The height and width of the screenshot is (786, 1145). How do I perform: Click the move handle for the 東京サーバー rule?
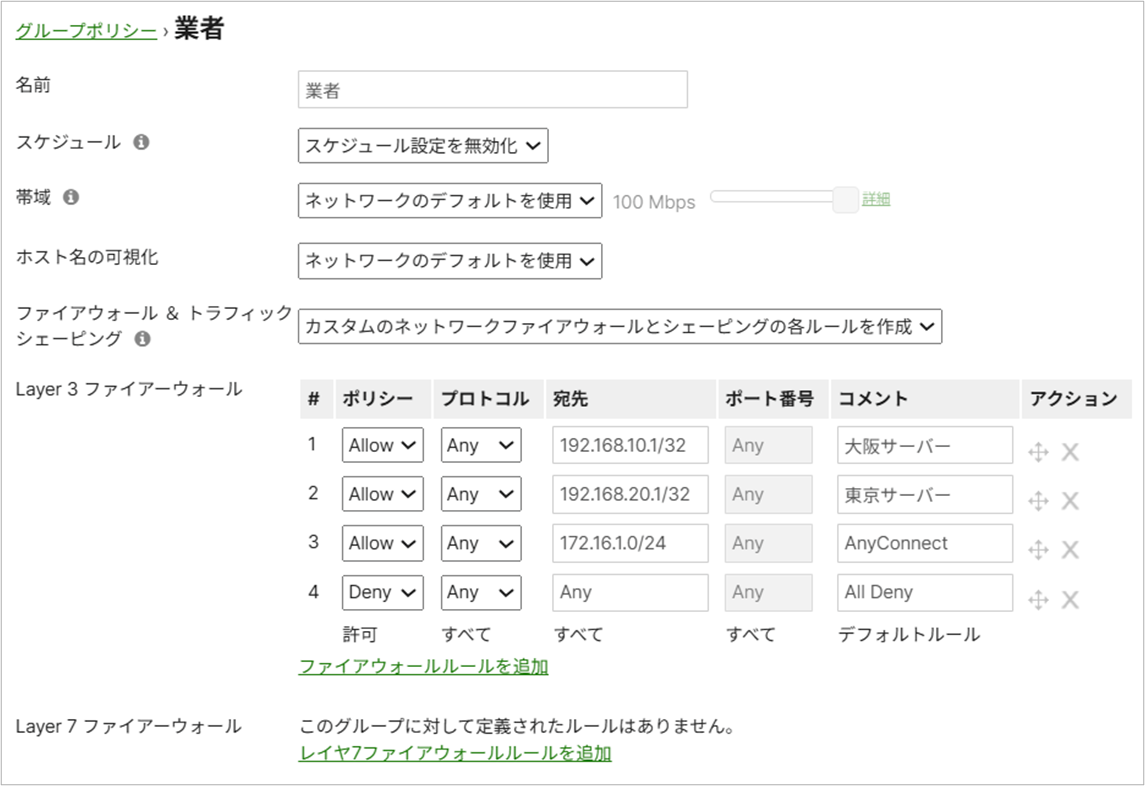click(x=1038, y=501)
